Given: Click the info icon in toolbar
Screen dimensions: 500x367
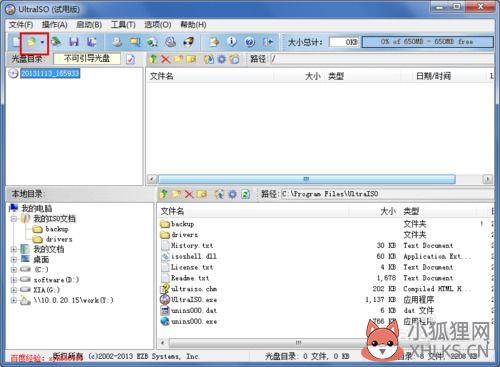Looking at the screenshot, I should pos(232,42).
